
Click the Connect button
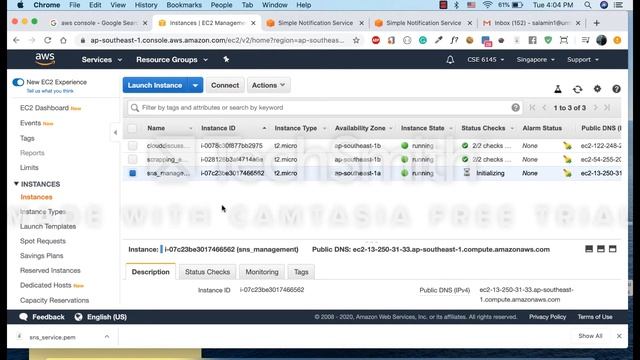pyautogui.click(x=225, y=85)
